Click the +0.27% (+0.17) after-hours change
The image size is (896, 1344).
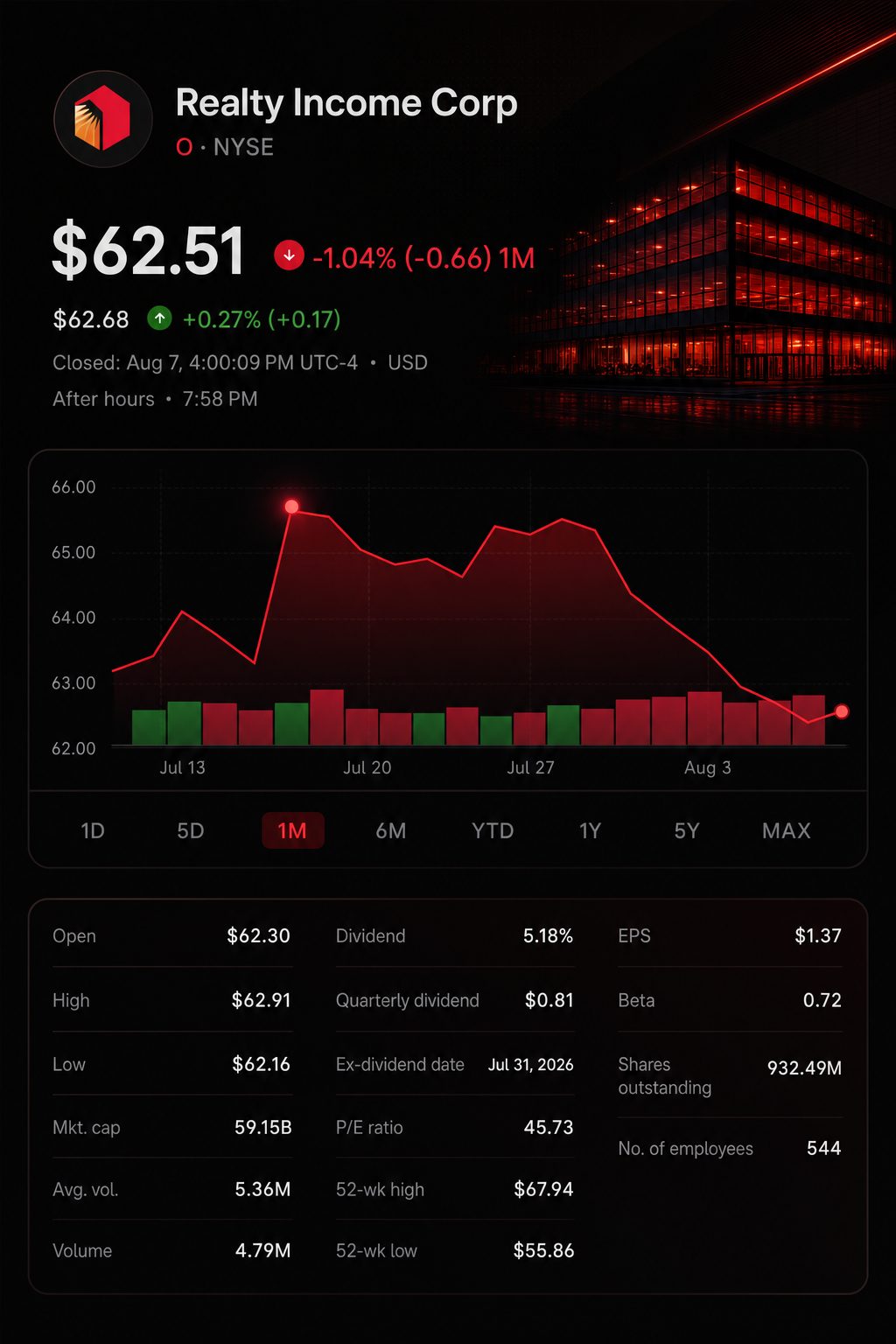(x=262, y=319)
